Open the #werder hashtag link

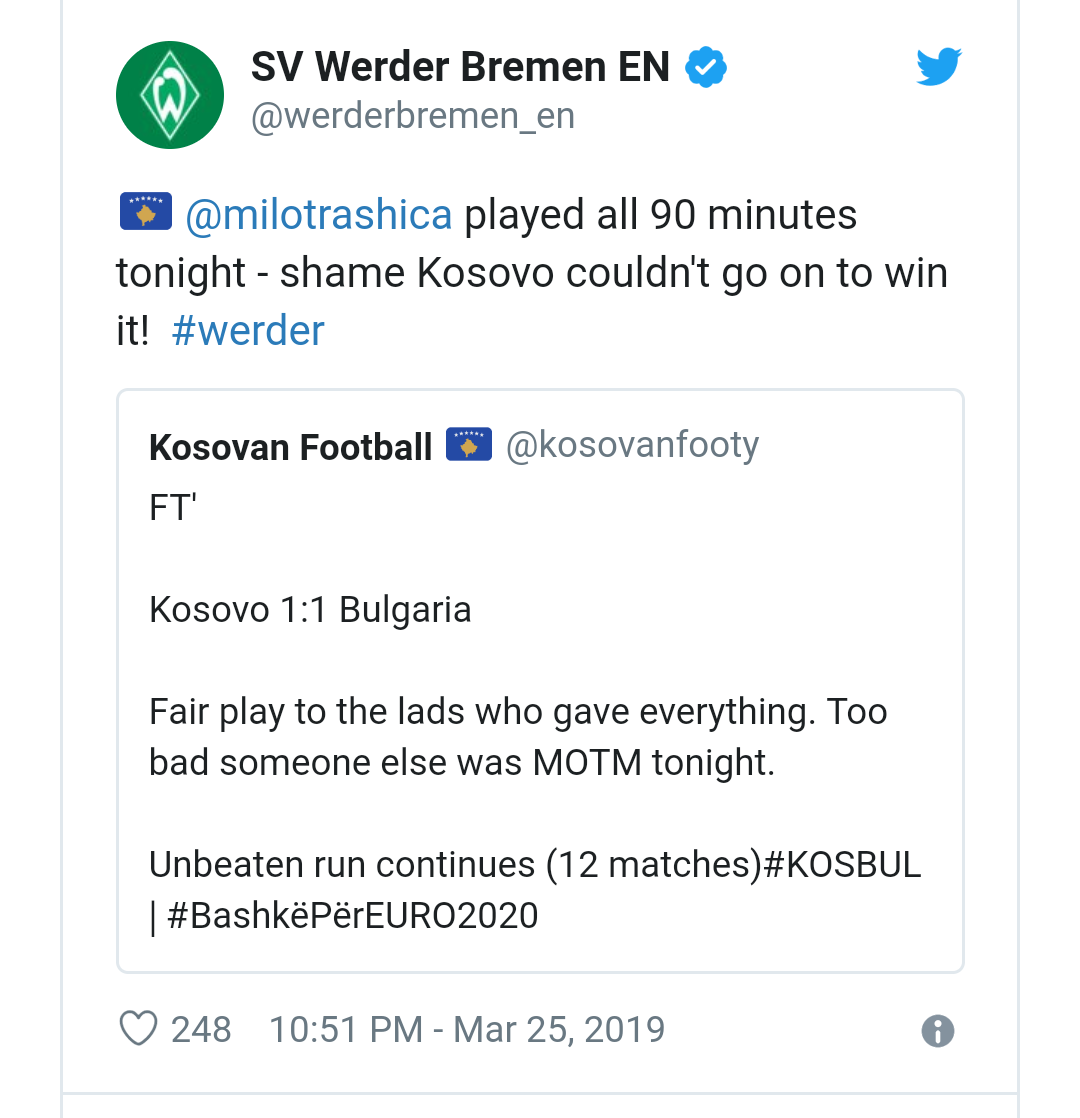coord(248,331)
